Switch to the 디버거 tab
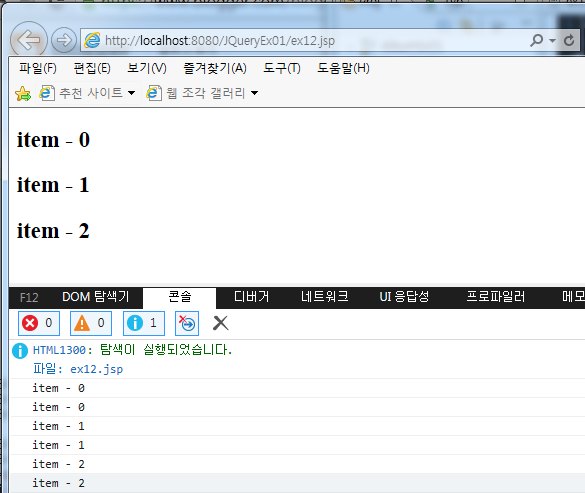The width and height of the screenshot is (585, 493). 252,297
